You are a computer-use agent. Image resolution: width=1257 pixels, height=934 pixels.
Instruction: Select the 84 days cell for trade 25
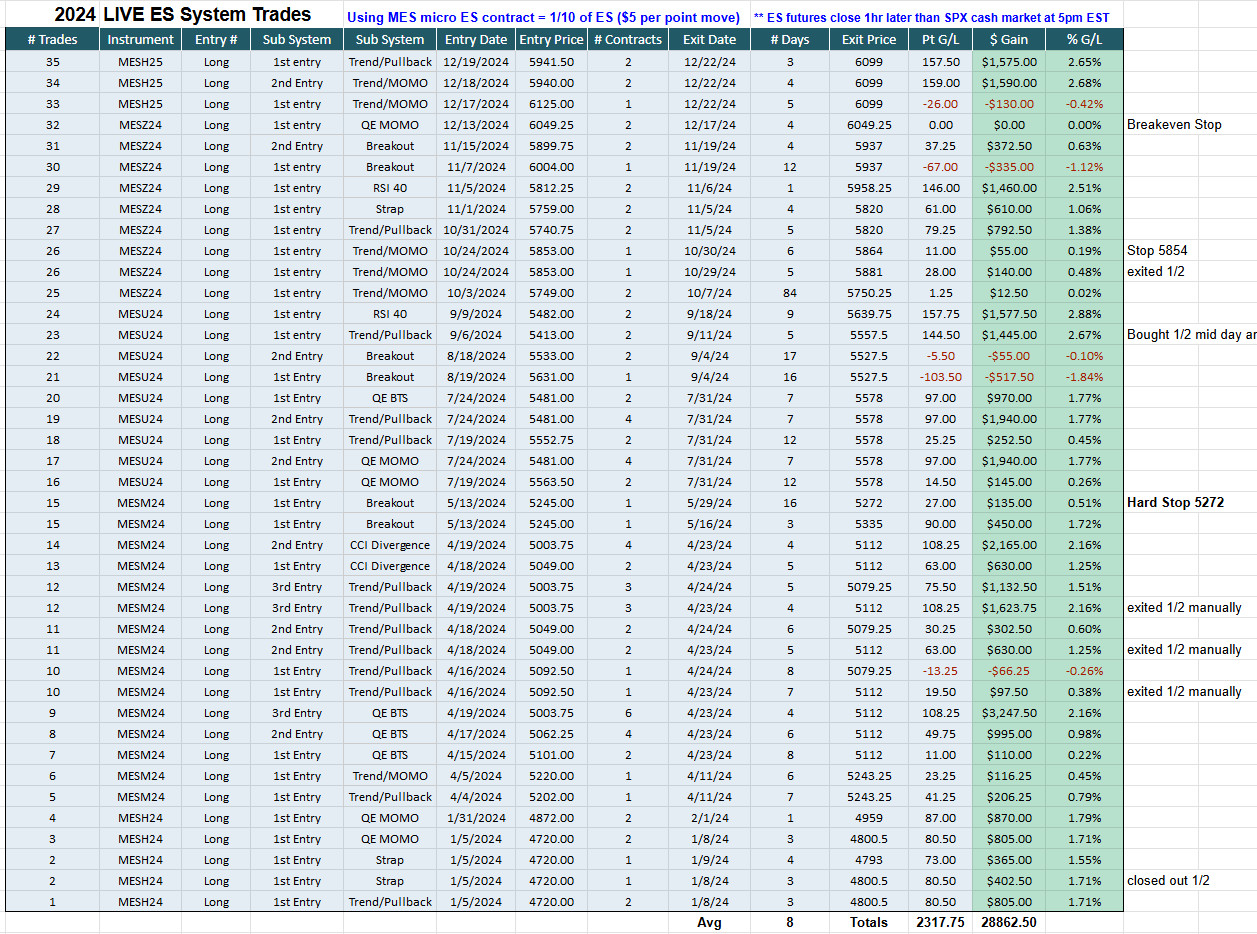790,293
